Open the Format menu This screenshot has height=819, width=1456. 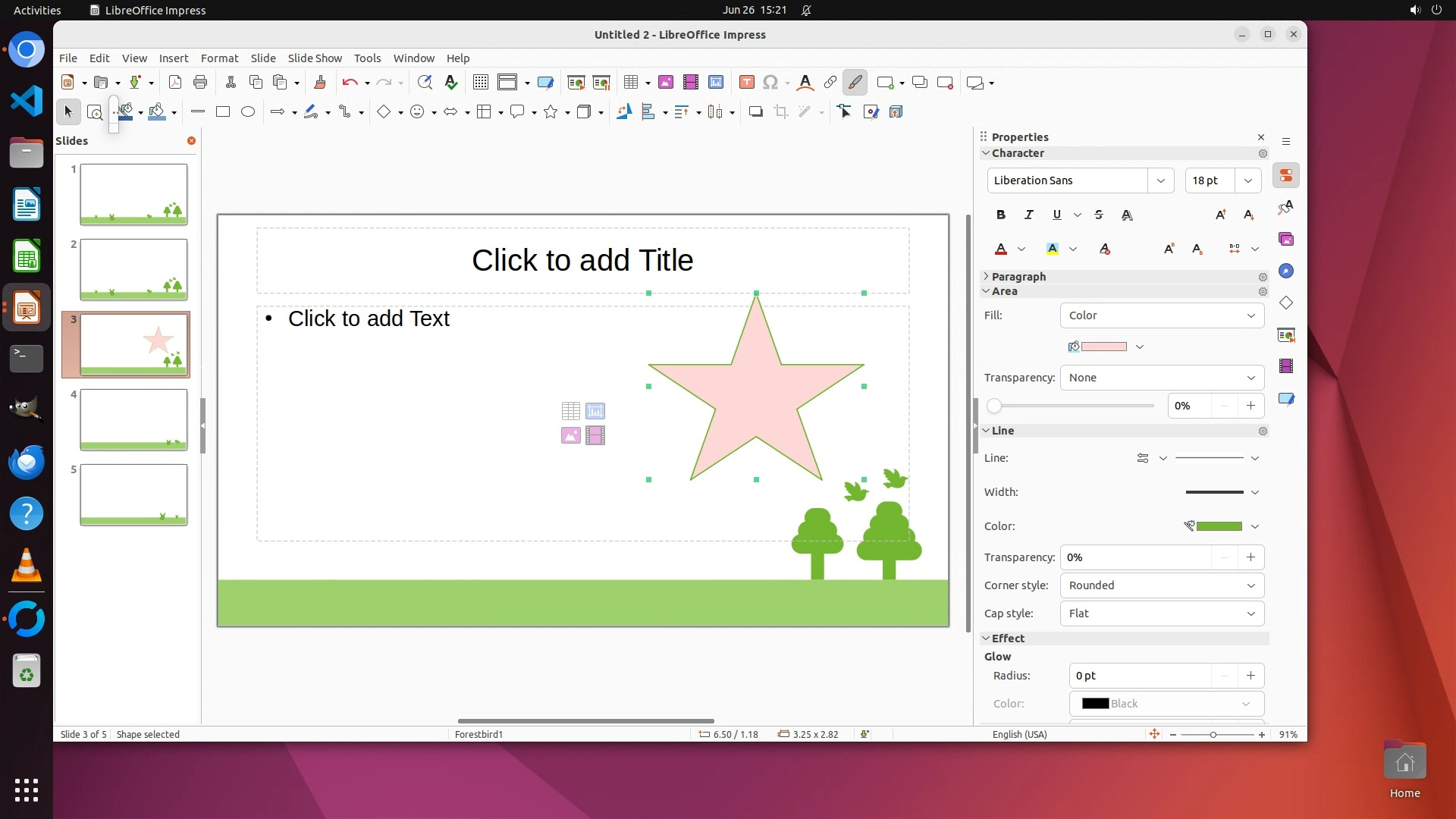(219, 58)
